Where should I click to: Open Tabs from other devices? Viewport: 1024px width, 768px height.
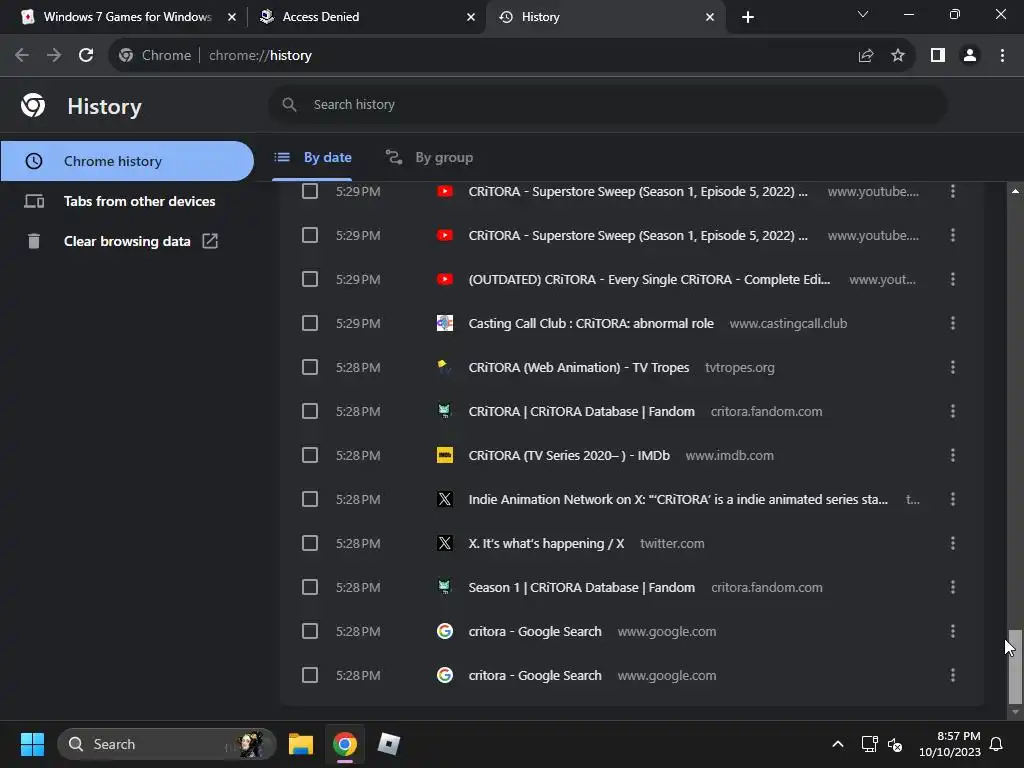click(x=127, y=201)
